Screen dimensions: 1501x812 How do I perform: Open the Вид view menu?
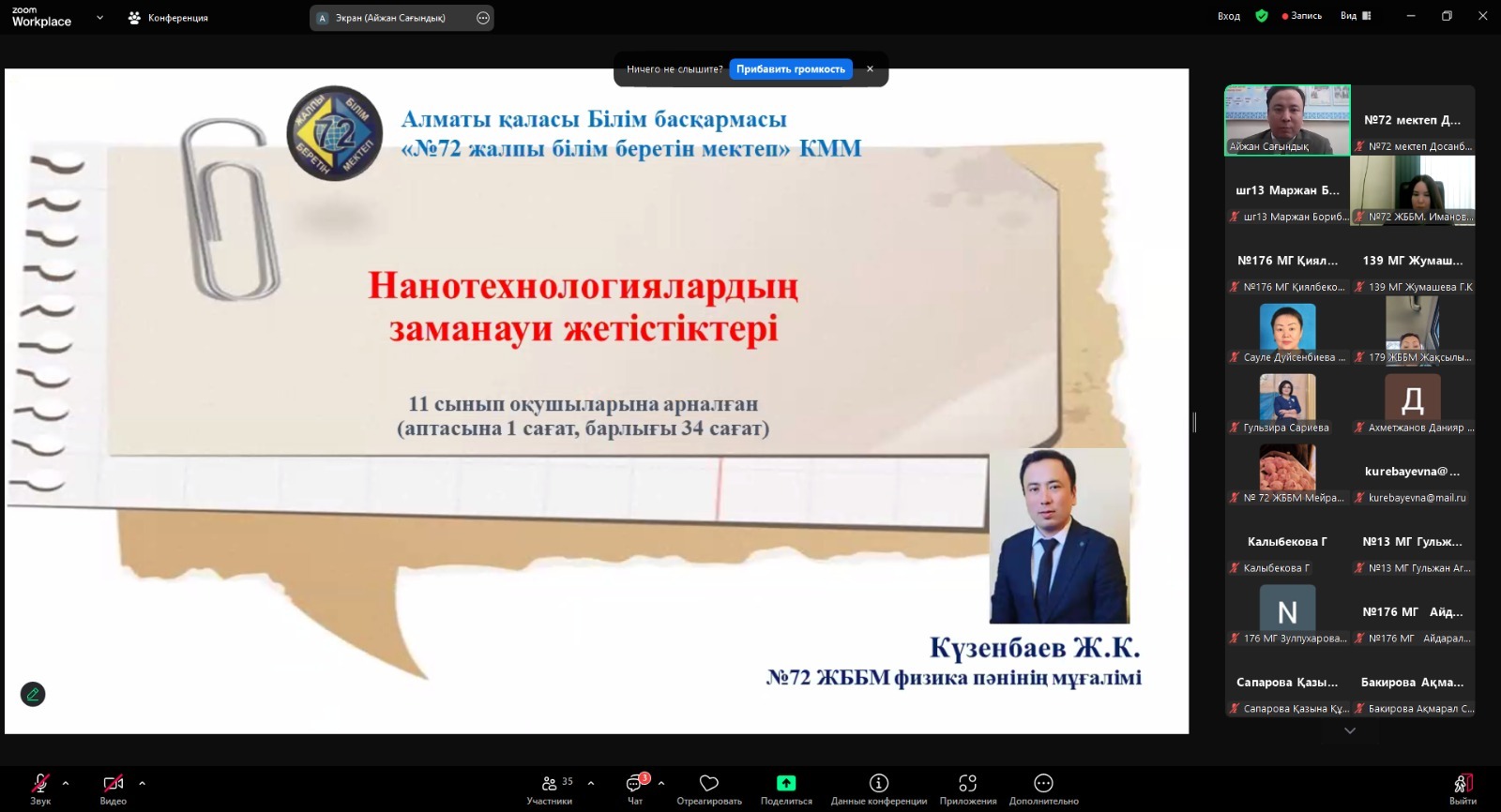click(x=1355, y=16)
